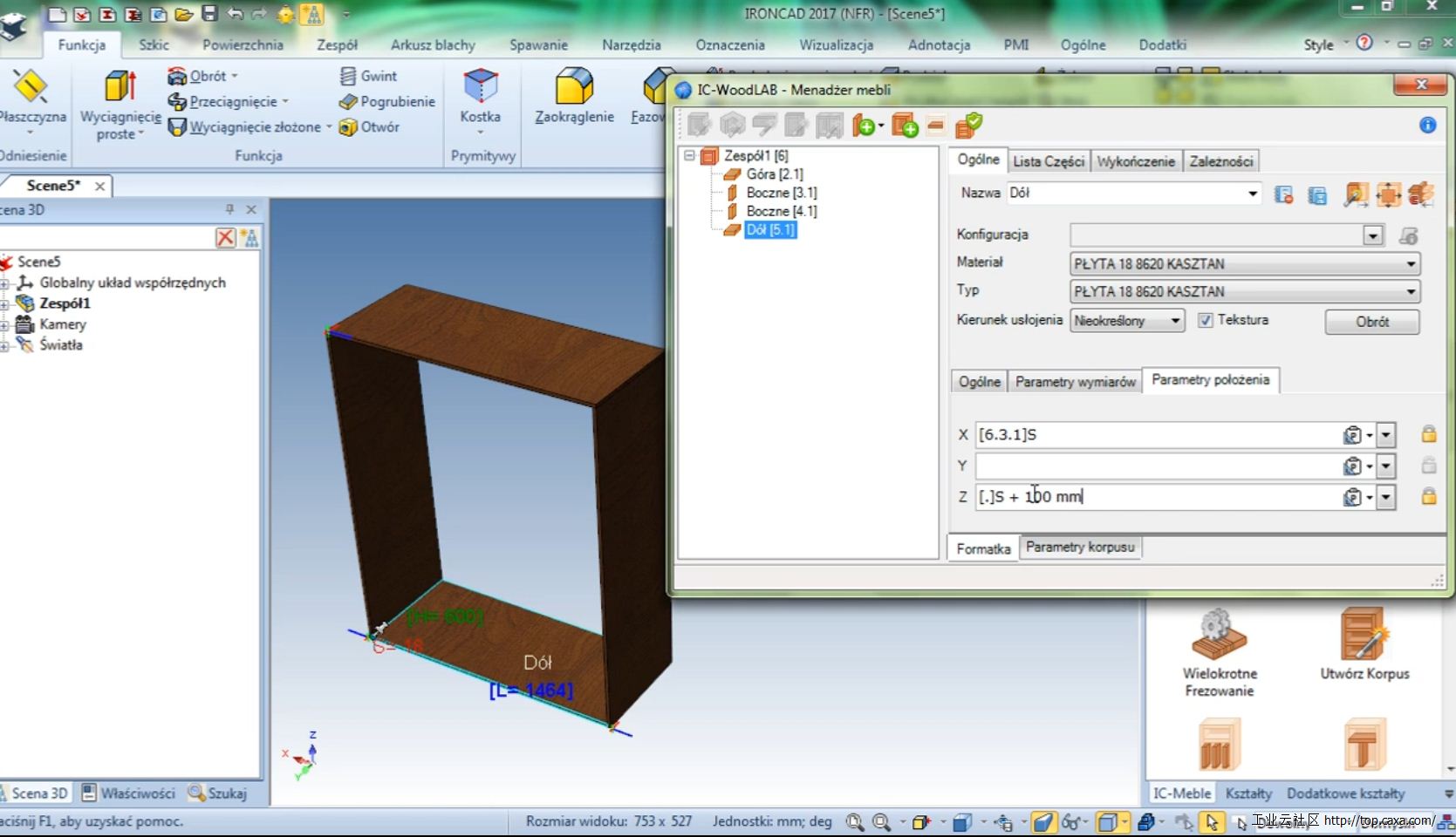The width and height of the screenshot is (1456, 837).
Task: Open the Parametry korpusu tab
Action: coord(1080,547)
